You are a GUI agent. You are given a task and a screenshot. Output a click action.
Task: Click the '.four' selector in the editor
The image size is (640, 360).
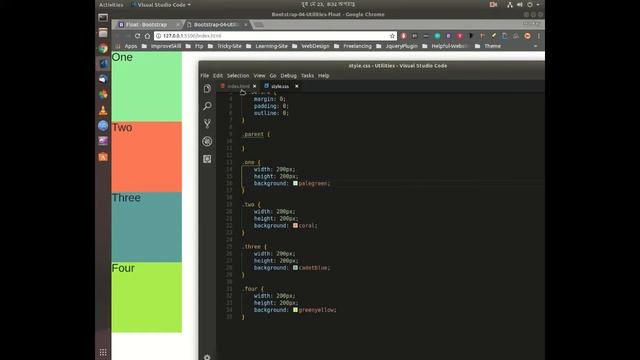[250, 289]
